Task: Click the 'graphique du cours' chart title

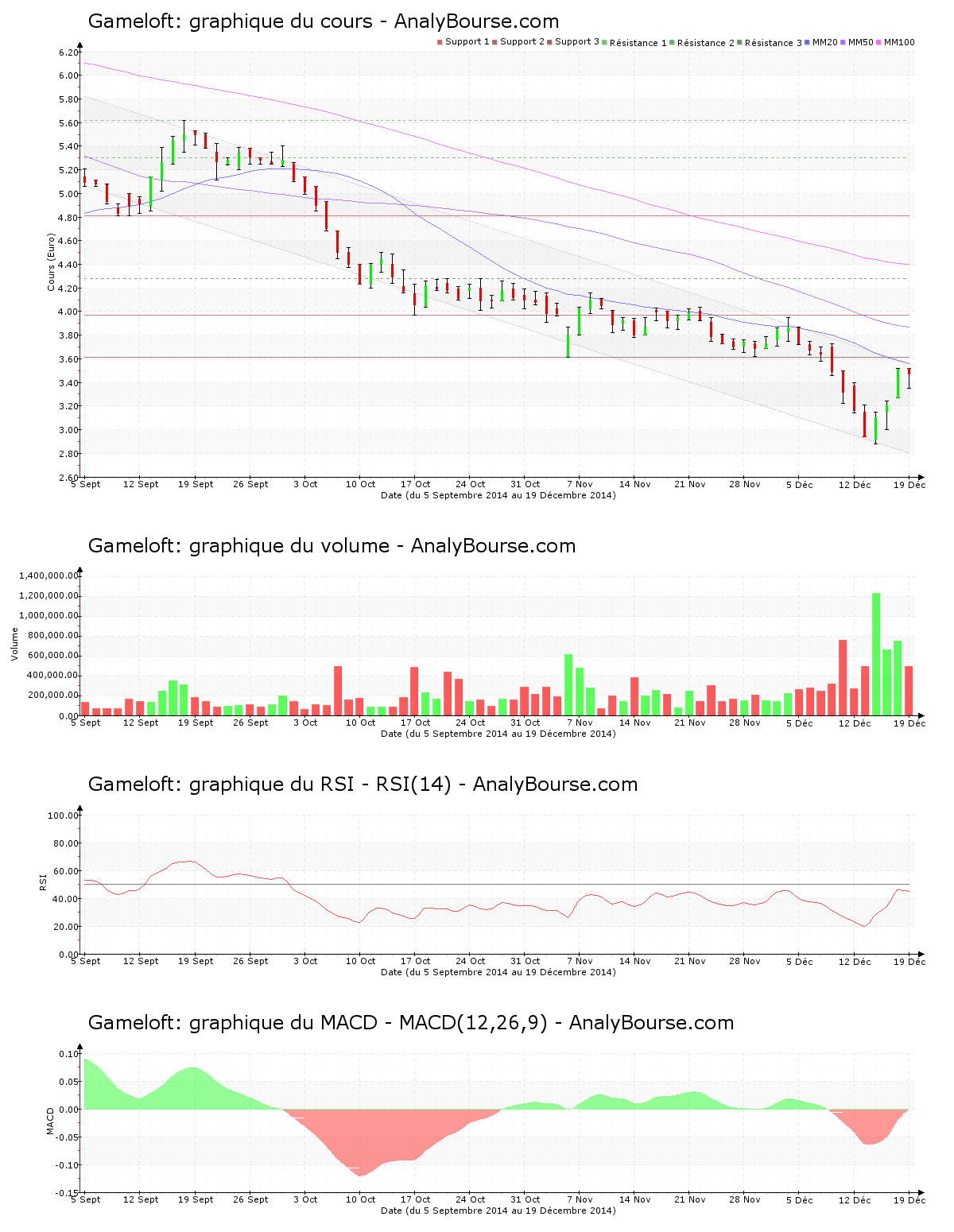Action: 324,21
